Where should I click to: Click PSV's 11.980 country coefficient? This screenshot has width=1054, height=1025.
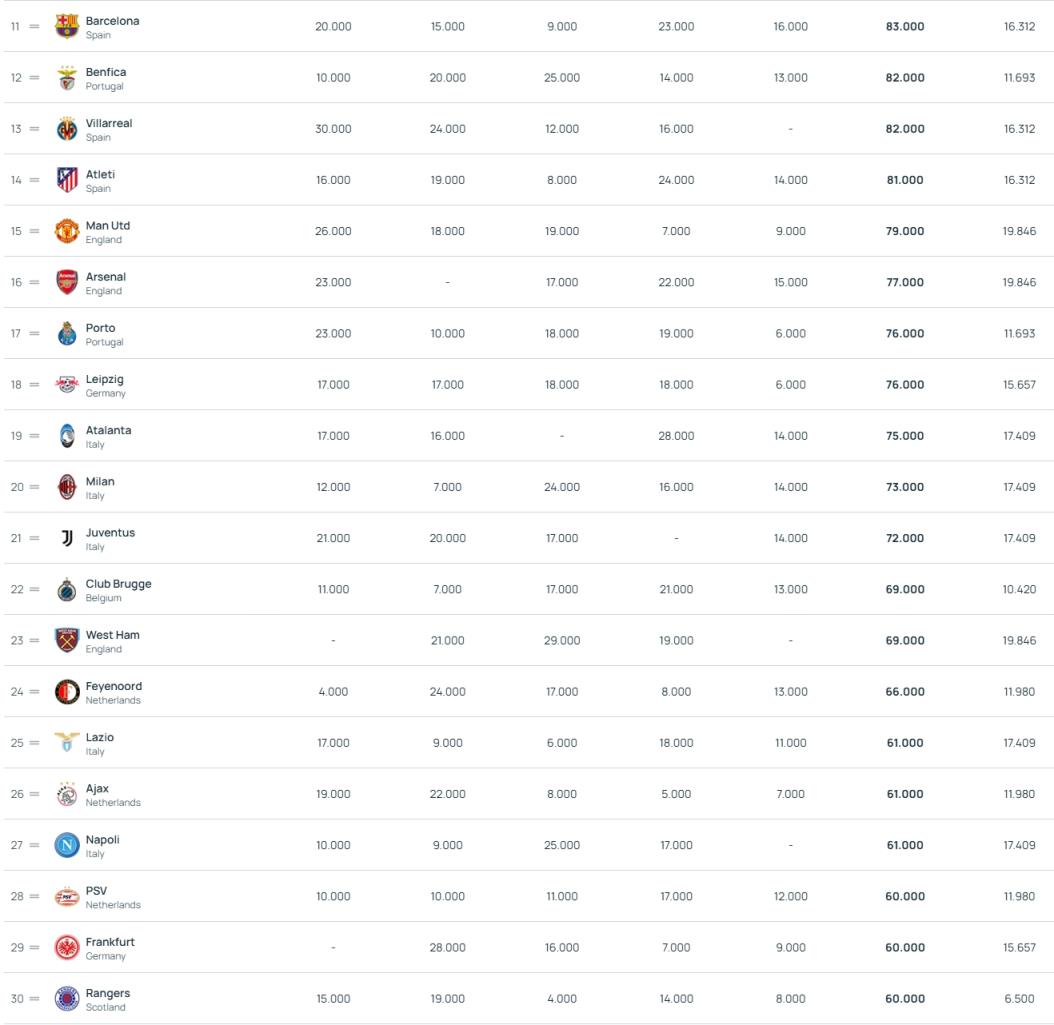(1019, 896)
